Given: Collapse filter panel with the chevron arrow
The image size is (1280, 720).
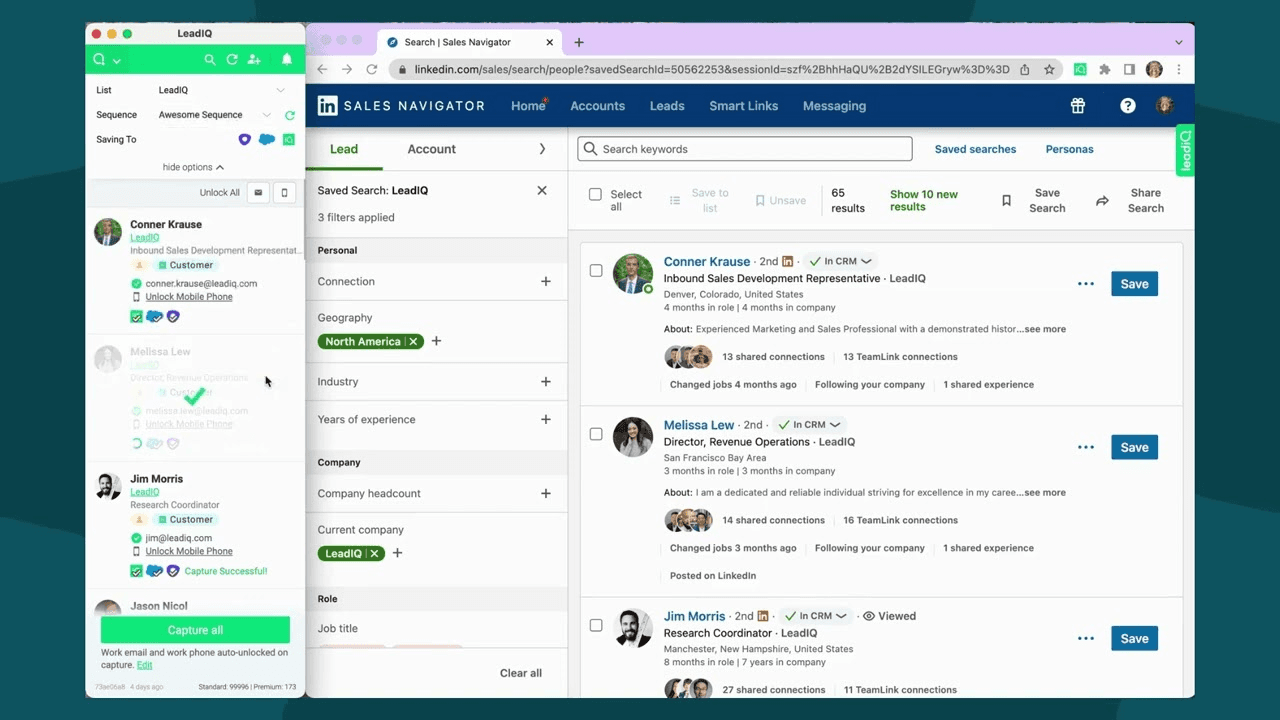Looking at the screenshot, I should point(542,149).
